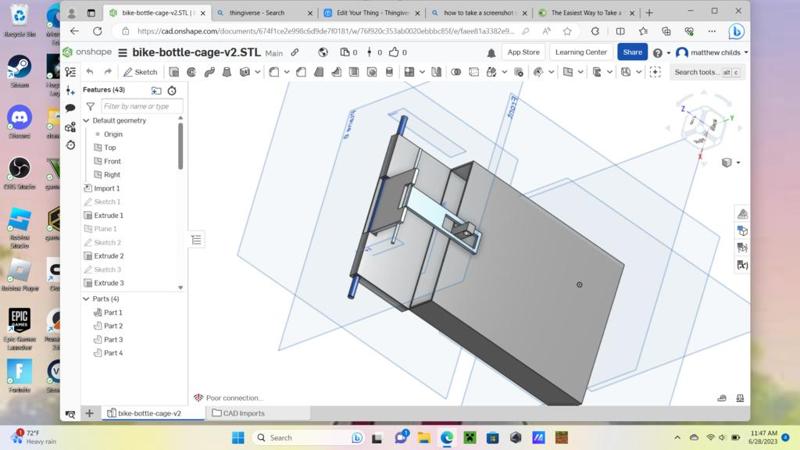Collapse the Parts (4) group

coord(86,298)
